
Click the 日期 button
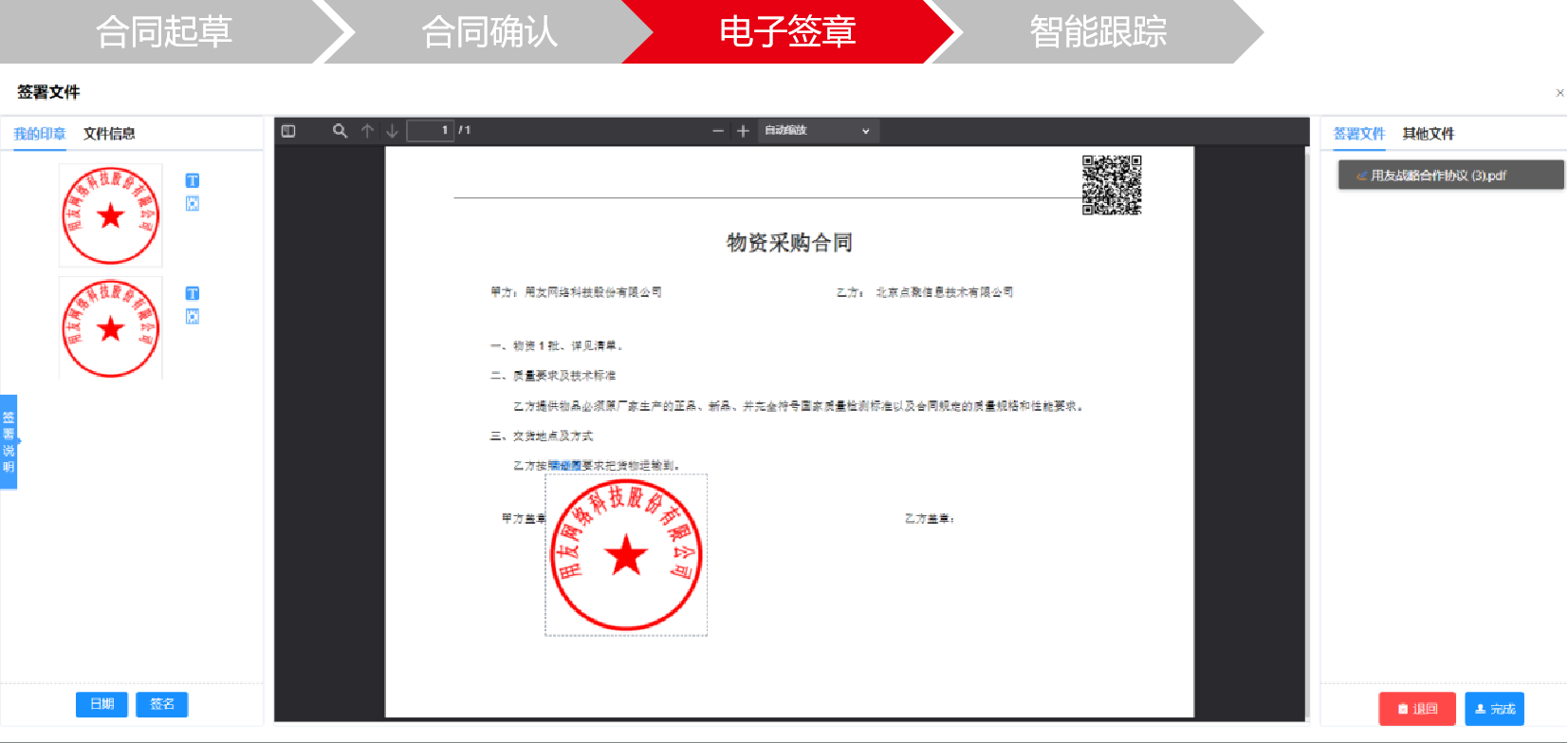pos(101,704)
